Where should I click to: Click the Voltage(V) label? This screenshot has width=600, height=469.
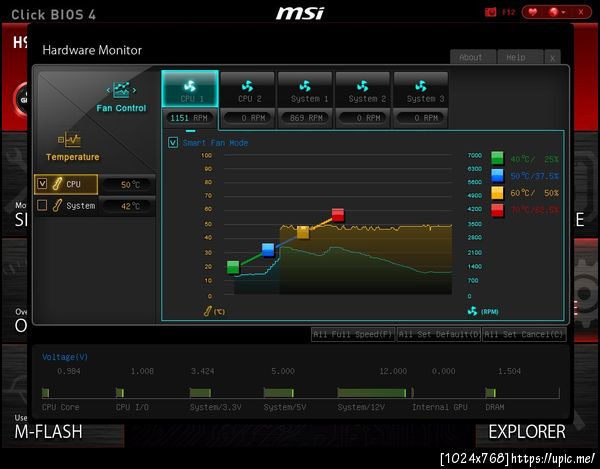point(65,357)
